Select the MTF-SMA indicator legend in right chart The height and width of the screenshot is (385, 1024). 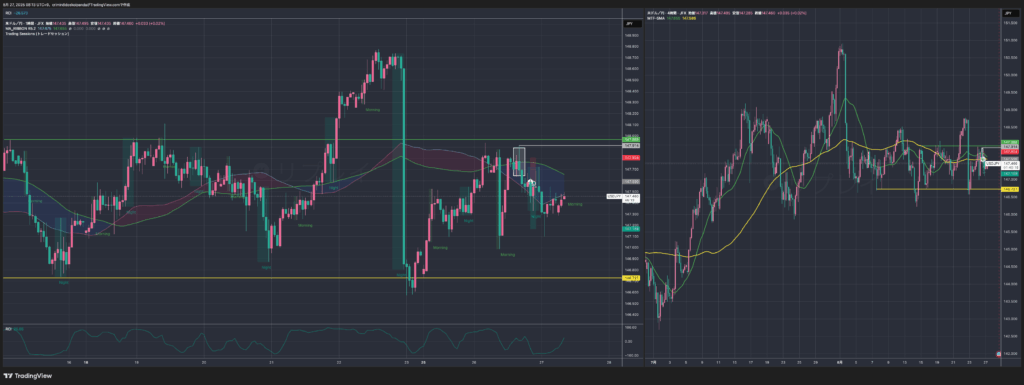point(655,18)
